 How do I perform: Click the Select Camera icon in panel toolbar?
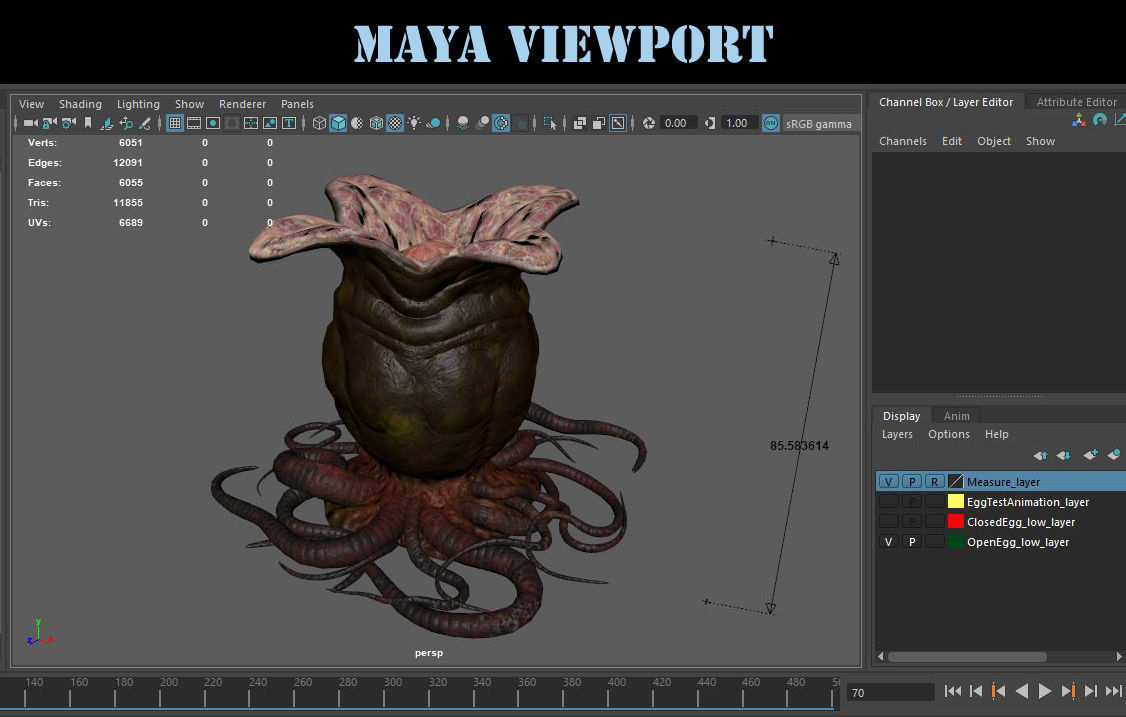coord(30,123)
